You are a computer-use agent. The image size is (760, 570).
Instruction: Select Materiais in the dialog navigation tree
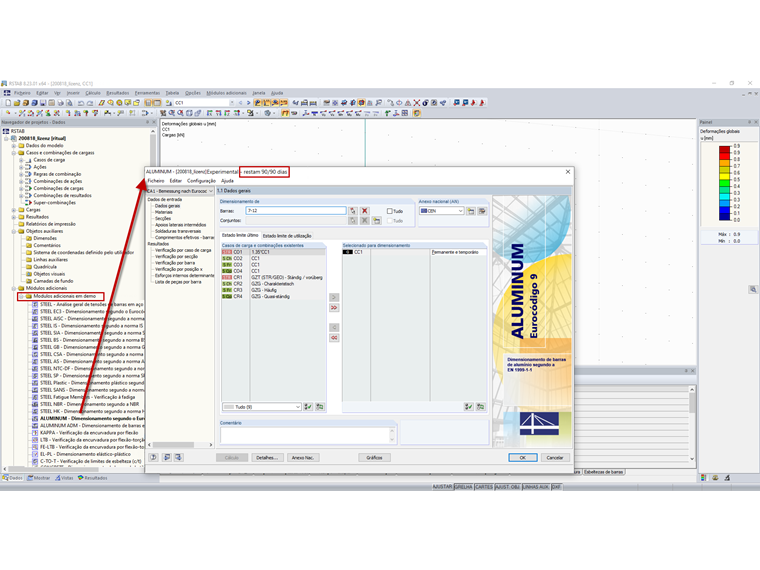click(x=163, y=212)
